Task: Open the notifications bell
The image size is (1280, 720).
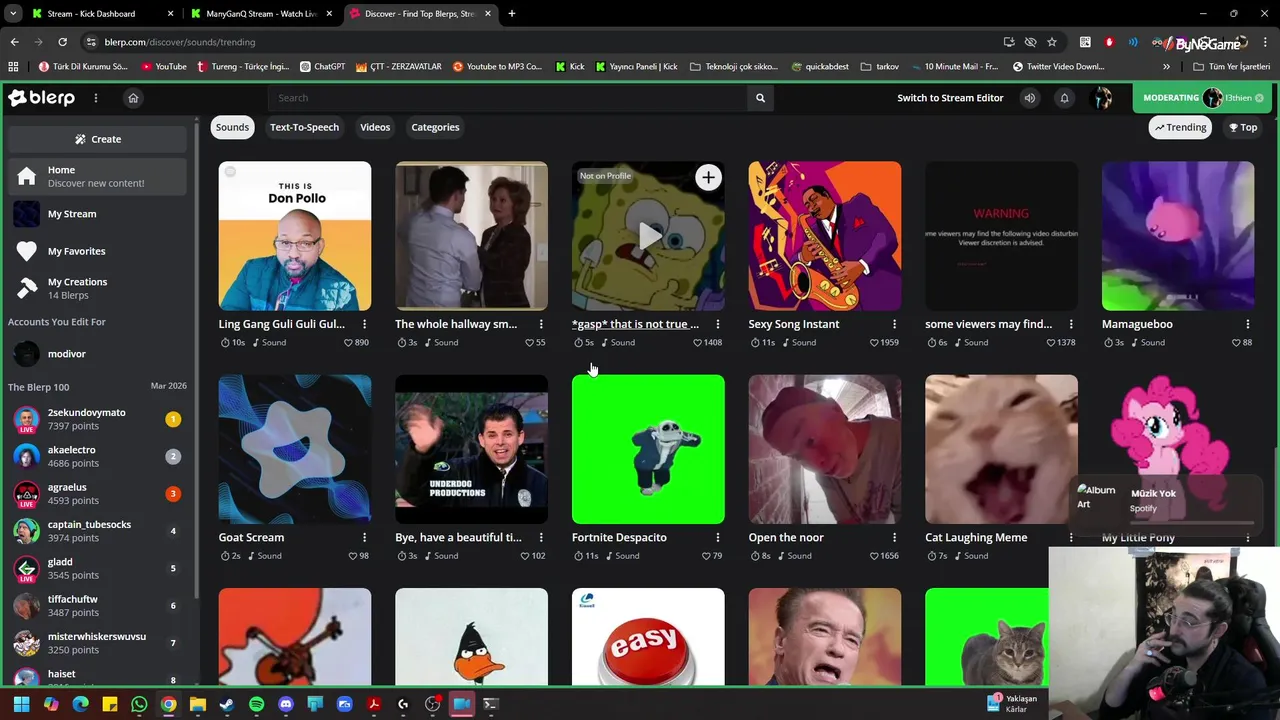Action: coord(1064,98)
